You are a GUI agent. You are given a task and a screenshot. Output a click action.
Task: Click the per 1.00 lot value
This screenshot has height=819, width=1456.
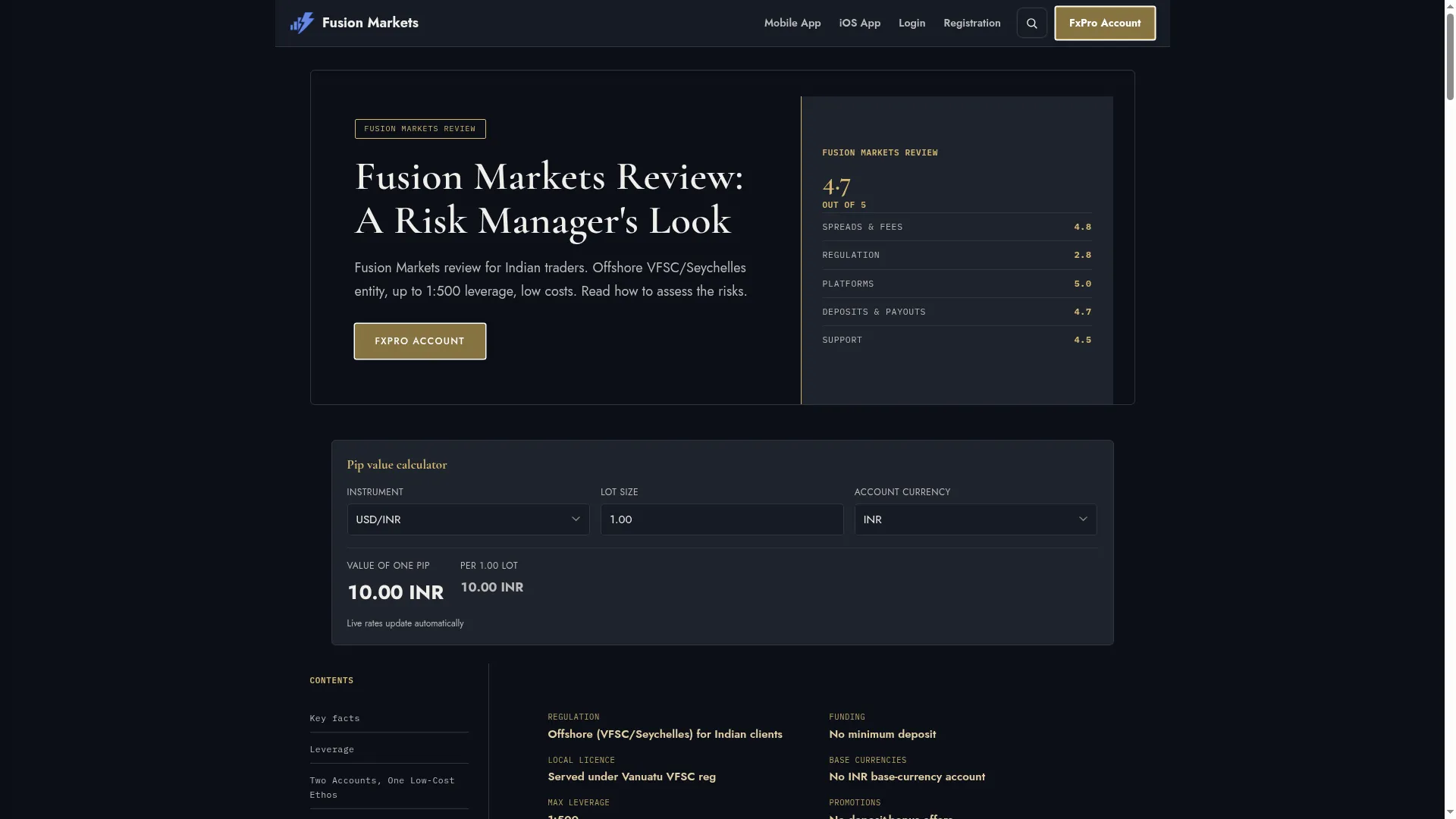click(x=492, y=587)
